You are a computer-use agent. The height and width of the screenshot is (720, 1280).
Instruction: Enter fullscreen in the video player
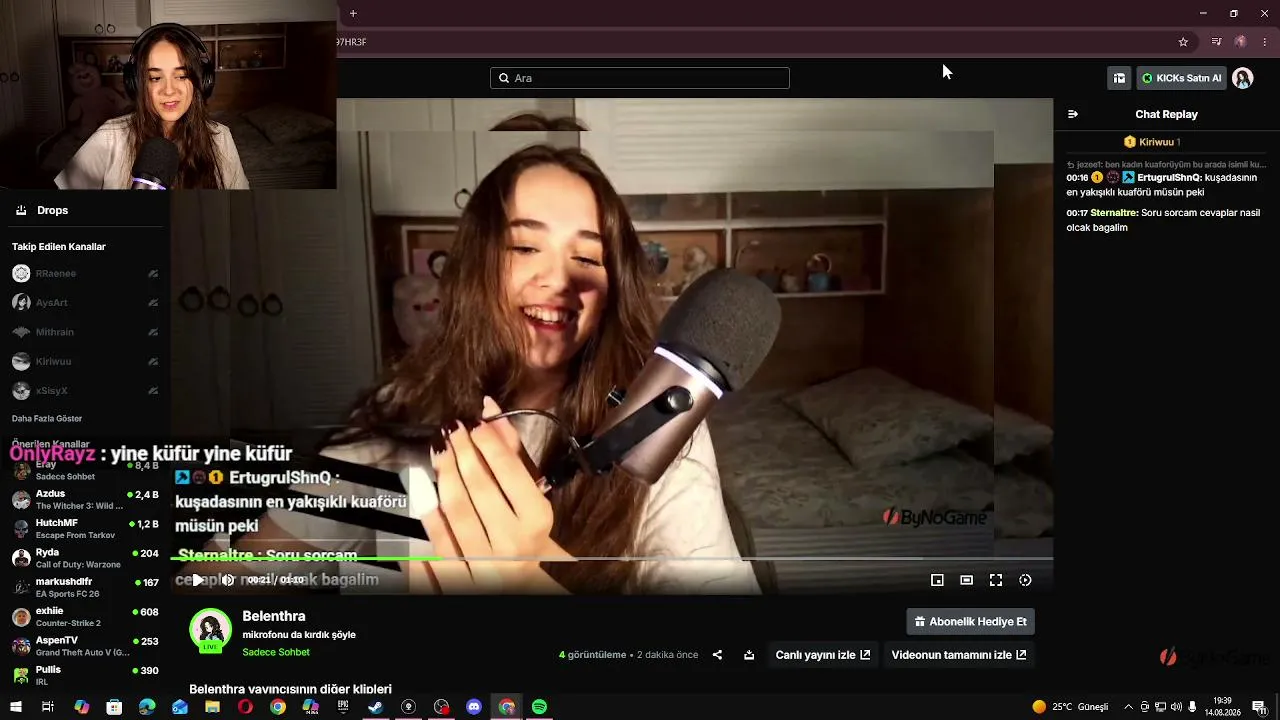(x=996, y=580)
